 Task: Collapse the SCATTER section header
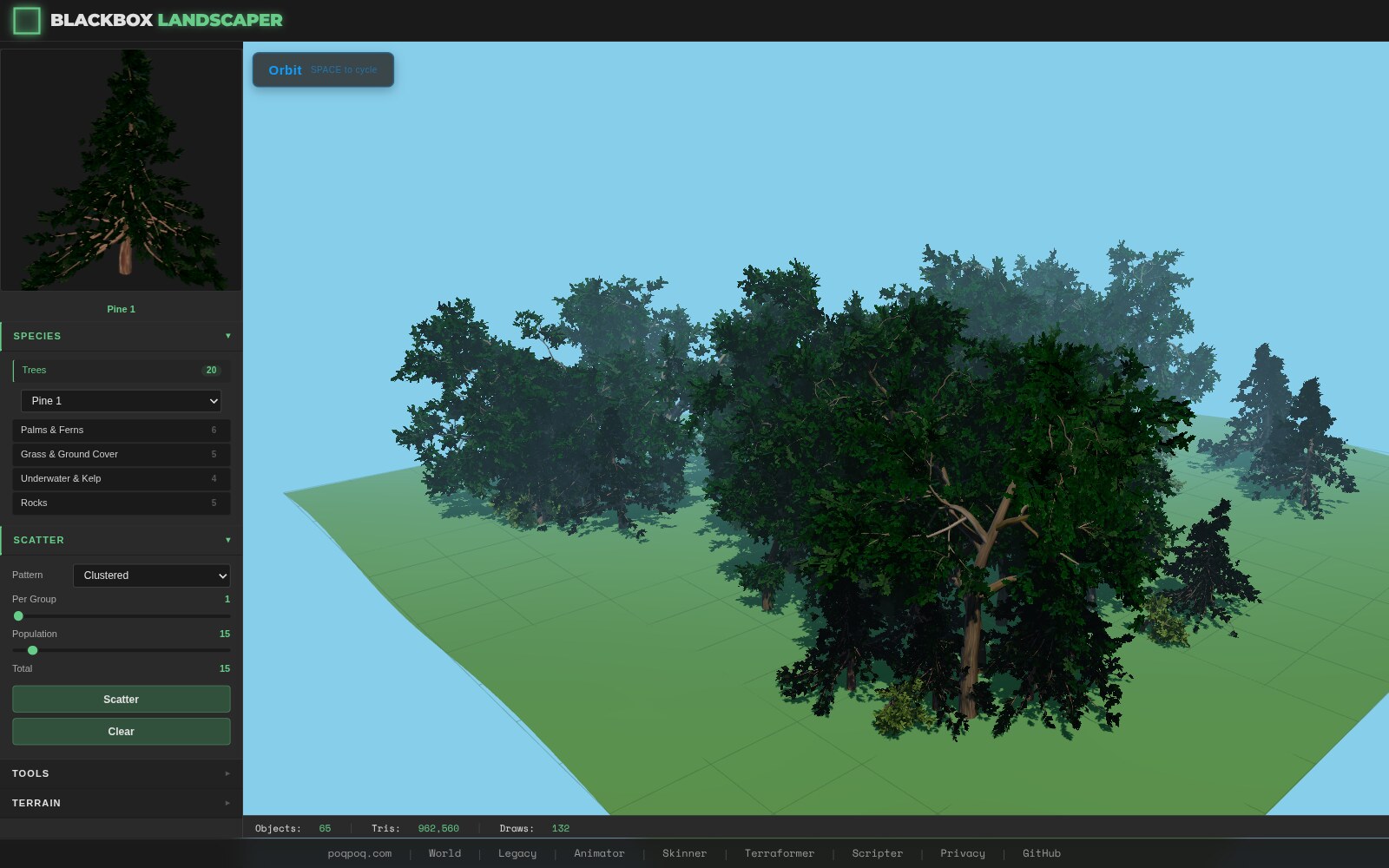pos(122,540)
